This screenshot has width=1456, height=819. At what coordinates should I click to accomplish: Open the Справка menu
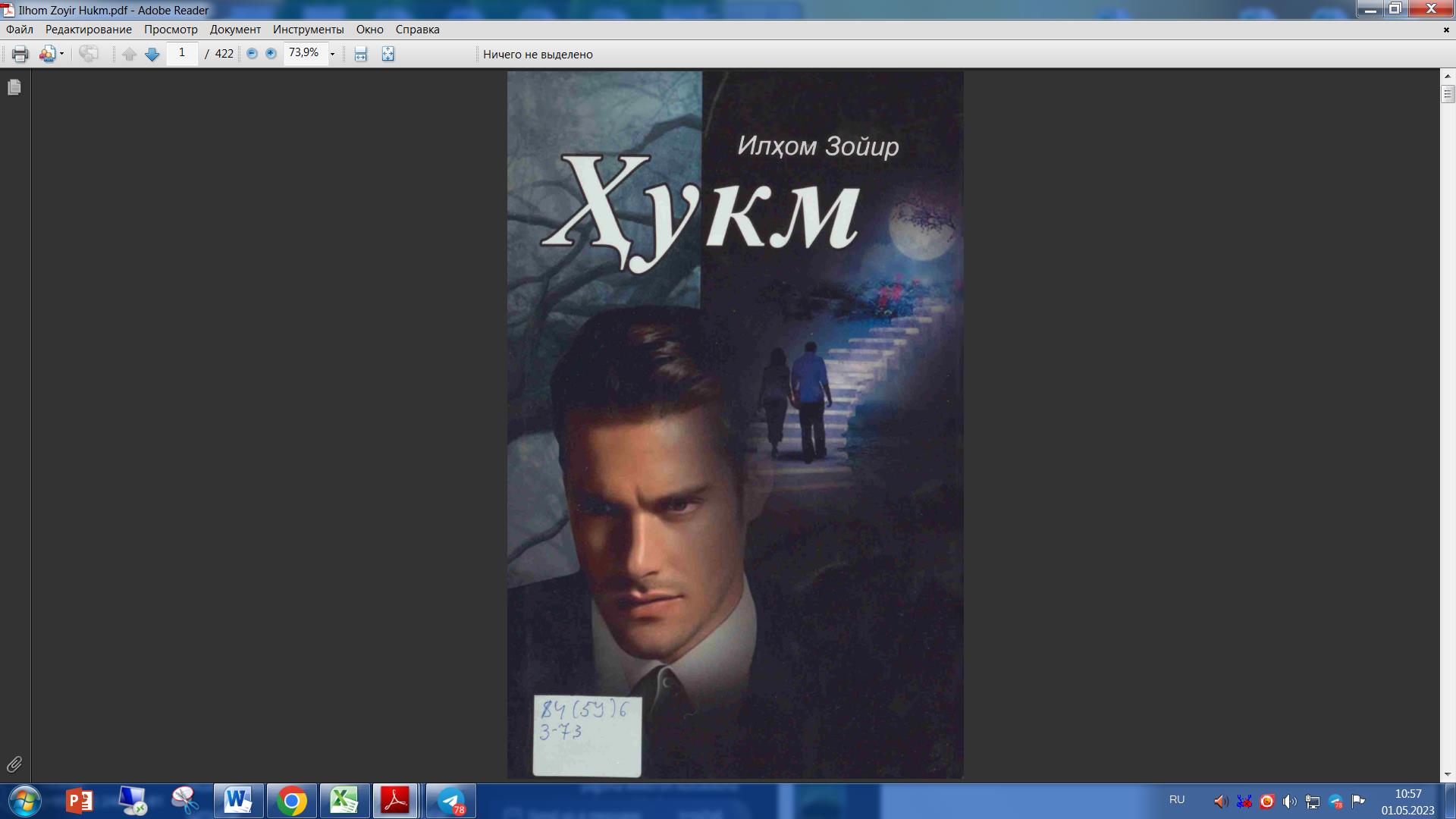point(416,30)
